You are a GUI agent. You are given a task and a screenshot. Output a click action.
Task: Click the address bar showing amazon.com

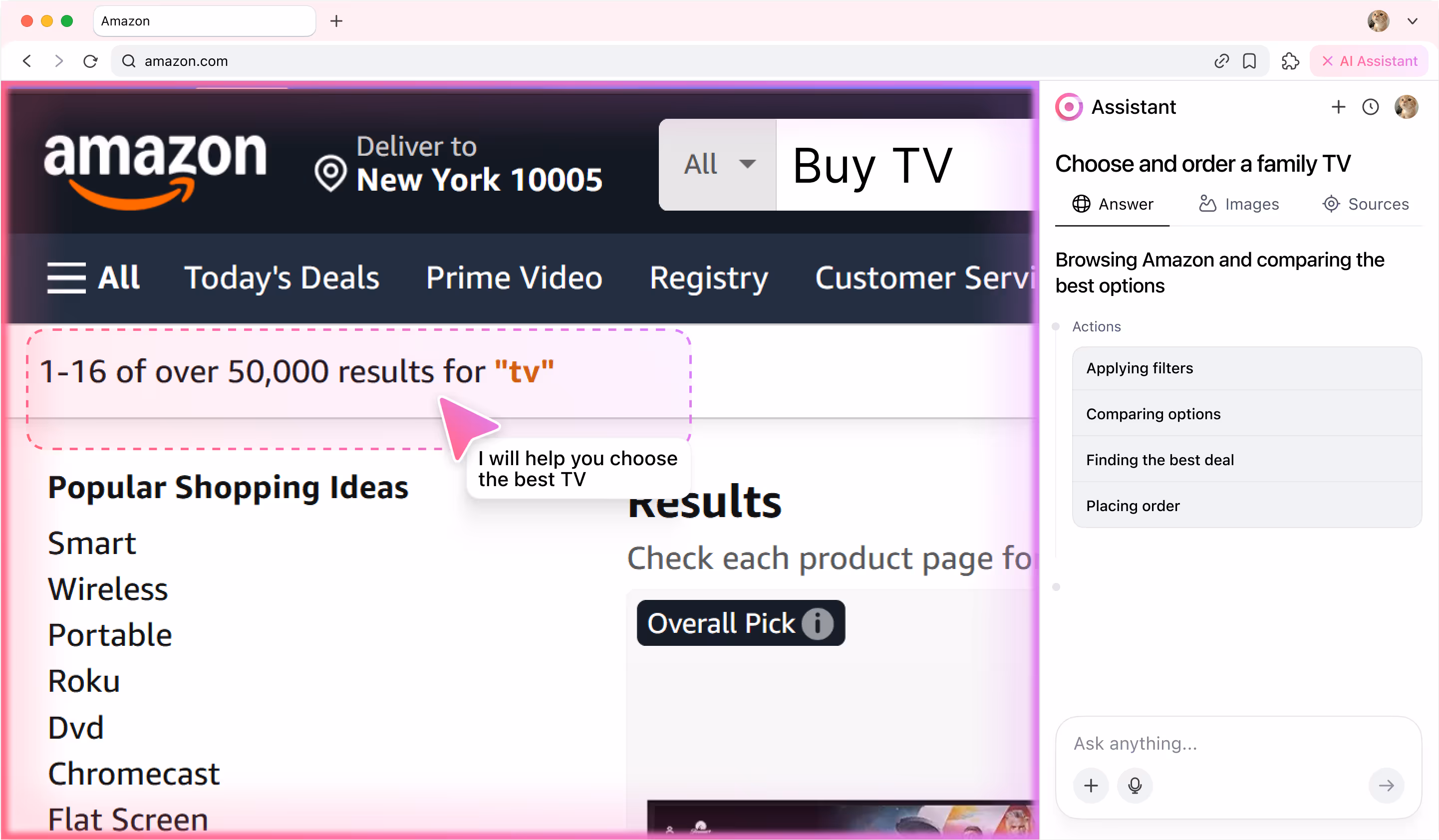pos(689,61)
